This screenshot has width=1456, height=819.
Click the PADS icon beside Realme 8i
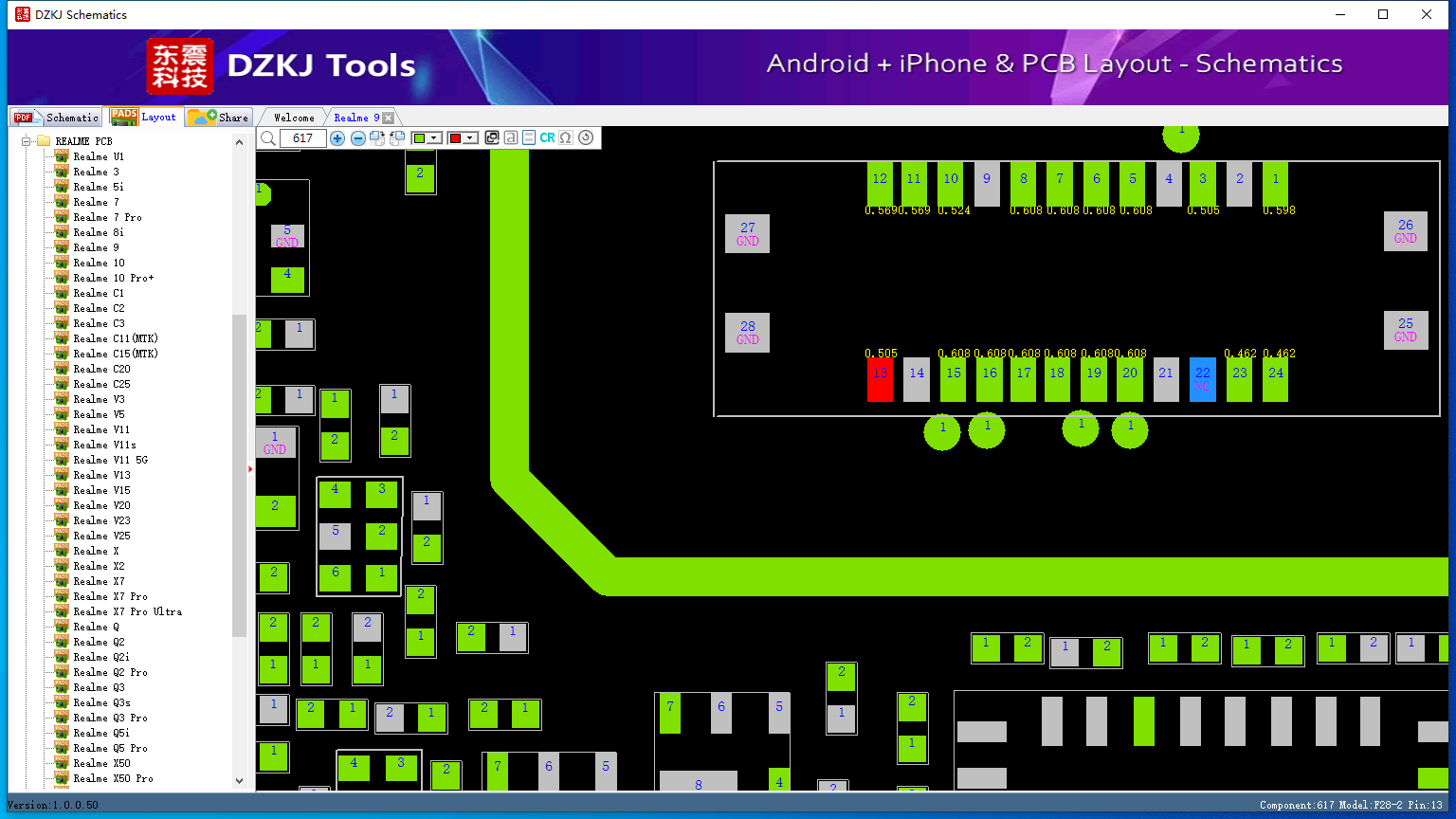(62, 231)
